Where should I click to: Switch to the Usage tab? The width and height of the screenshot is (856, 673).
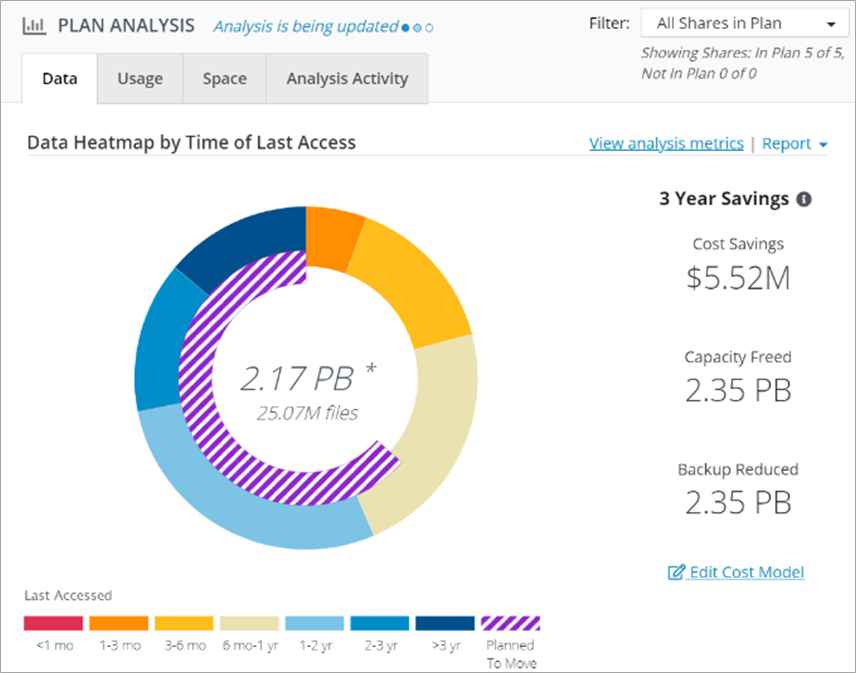(140, 78)
